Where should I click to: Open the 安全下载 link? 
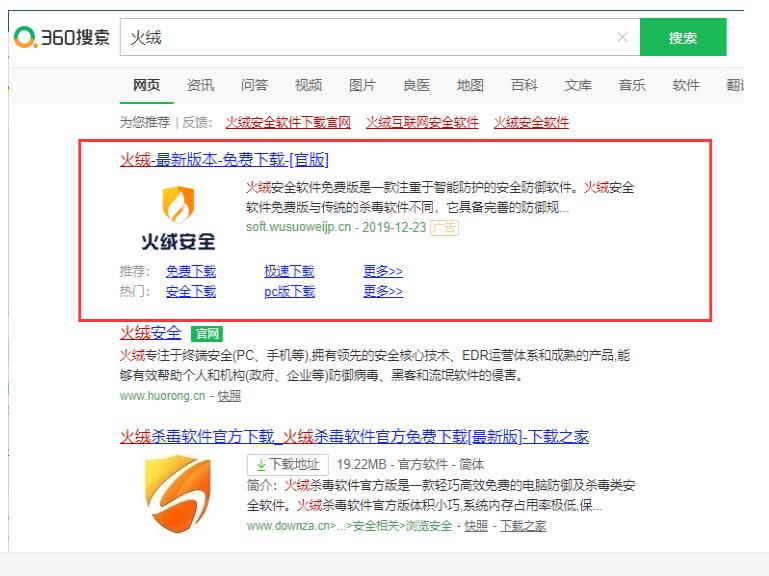pyautogui.click(x=191, y=291)
